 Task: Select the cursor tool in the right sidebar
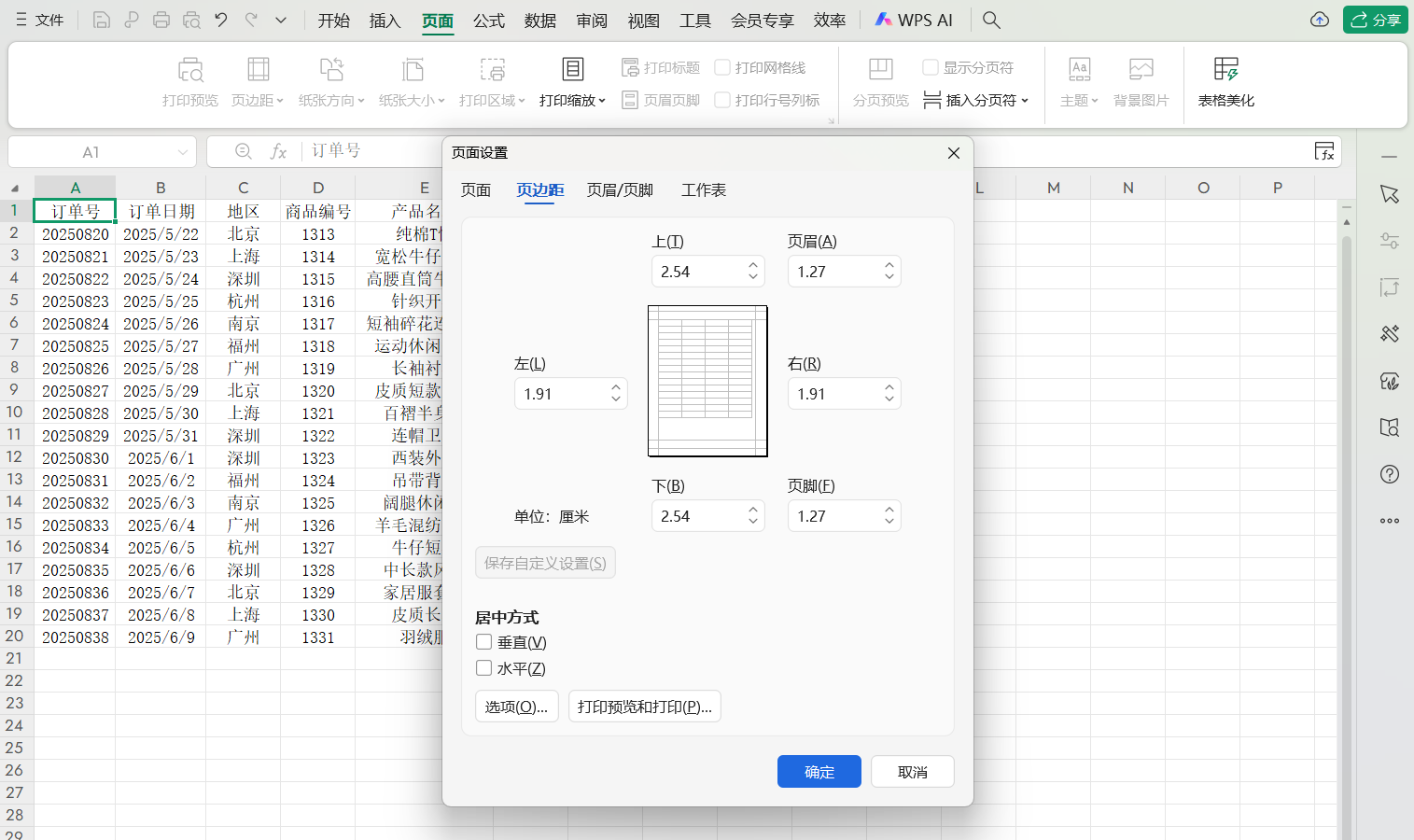pyautogui.click(x=1390, y=193)
